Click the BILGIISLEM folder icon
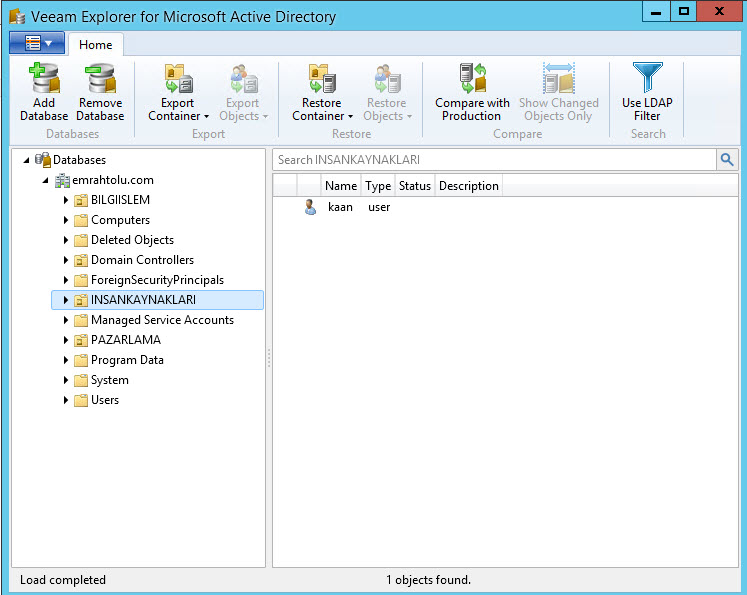 (x=81, y=200)
